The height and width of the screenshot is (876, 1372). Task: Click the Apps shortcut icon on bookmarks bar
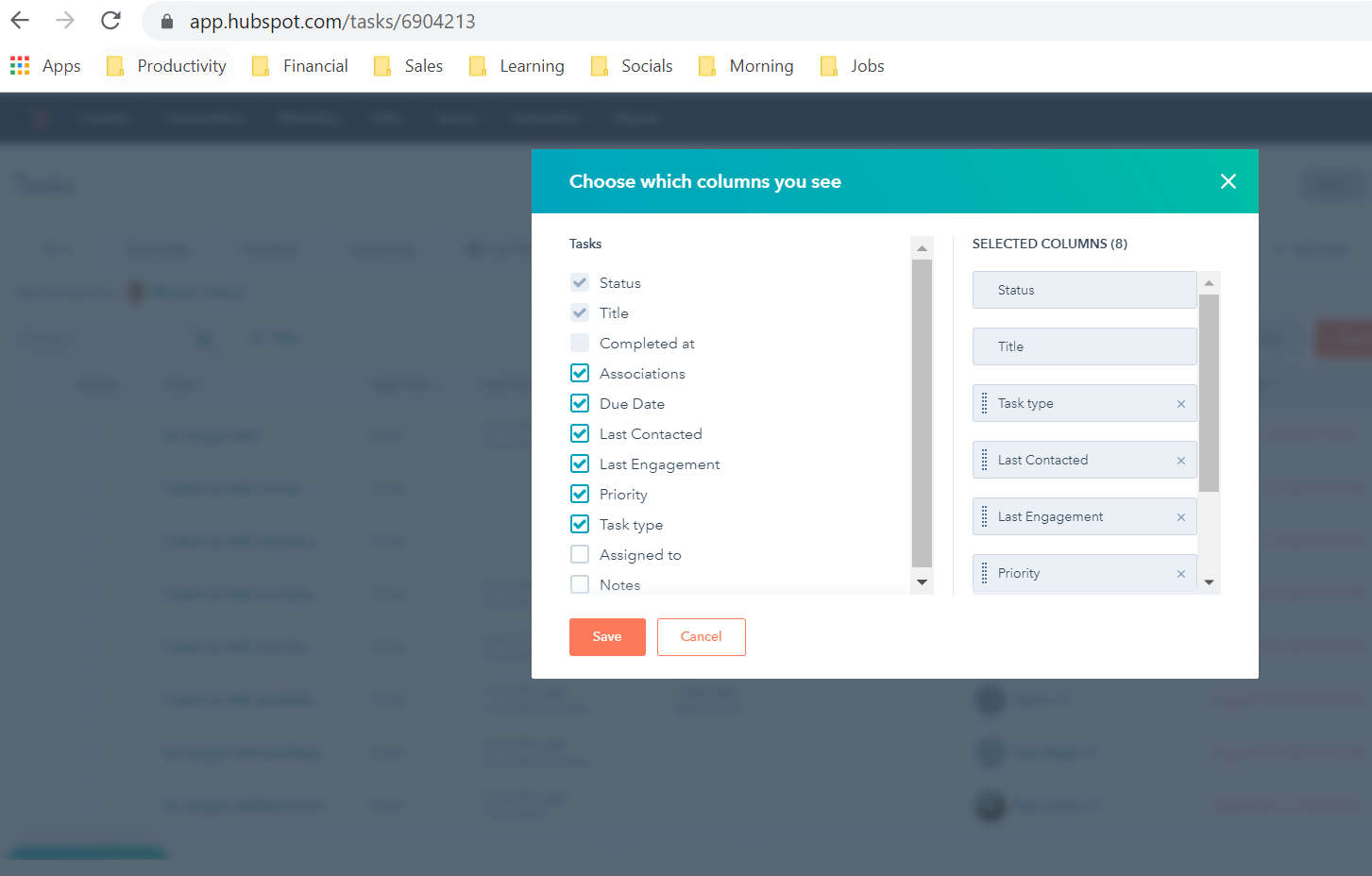click(19, 65)
